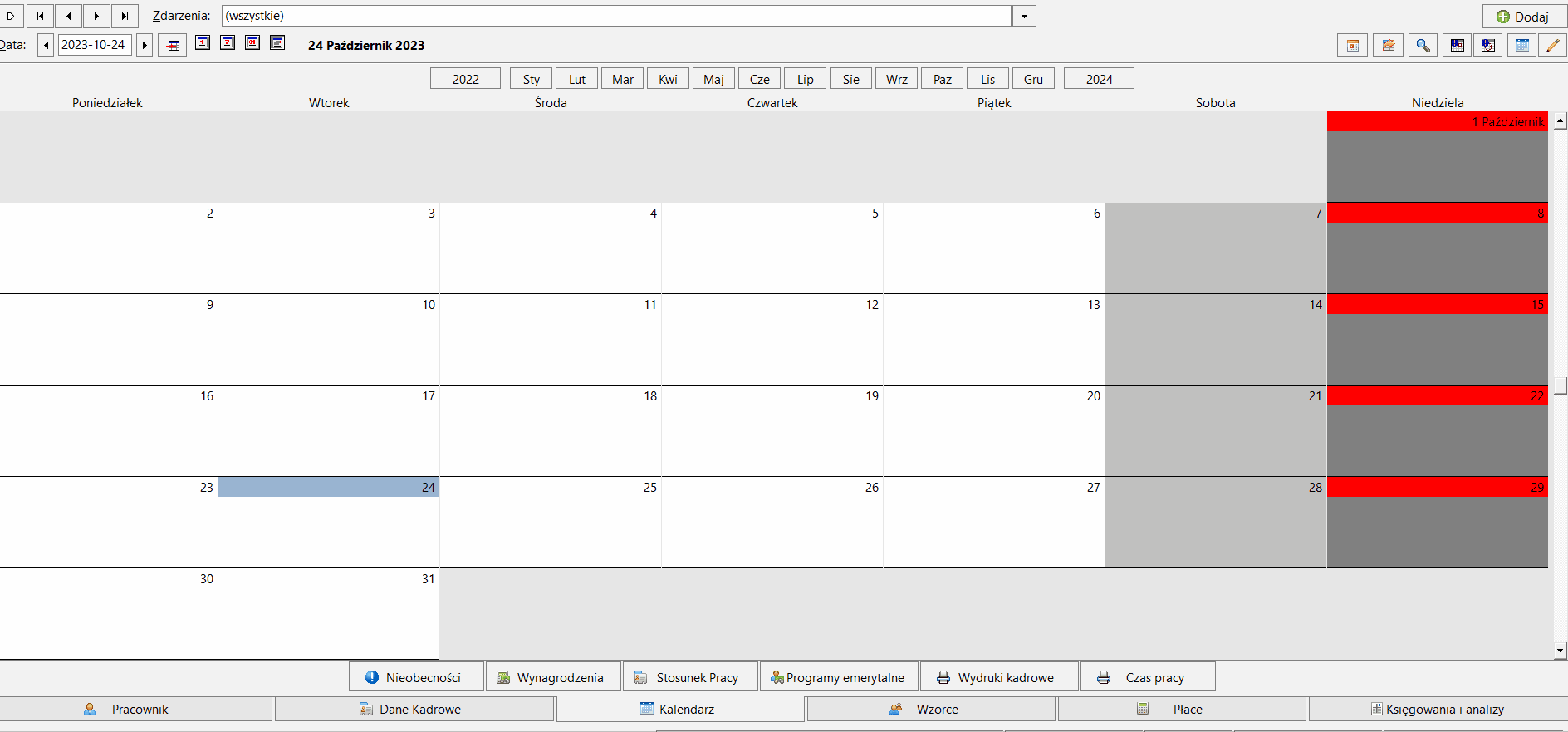Select the Sie month button

pyautogui.click(x=851, y=79)
